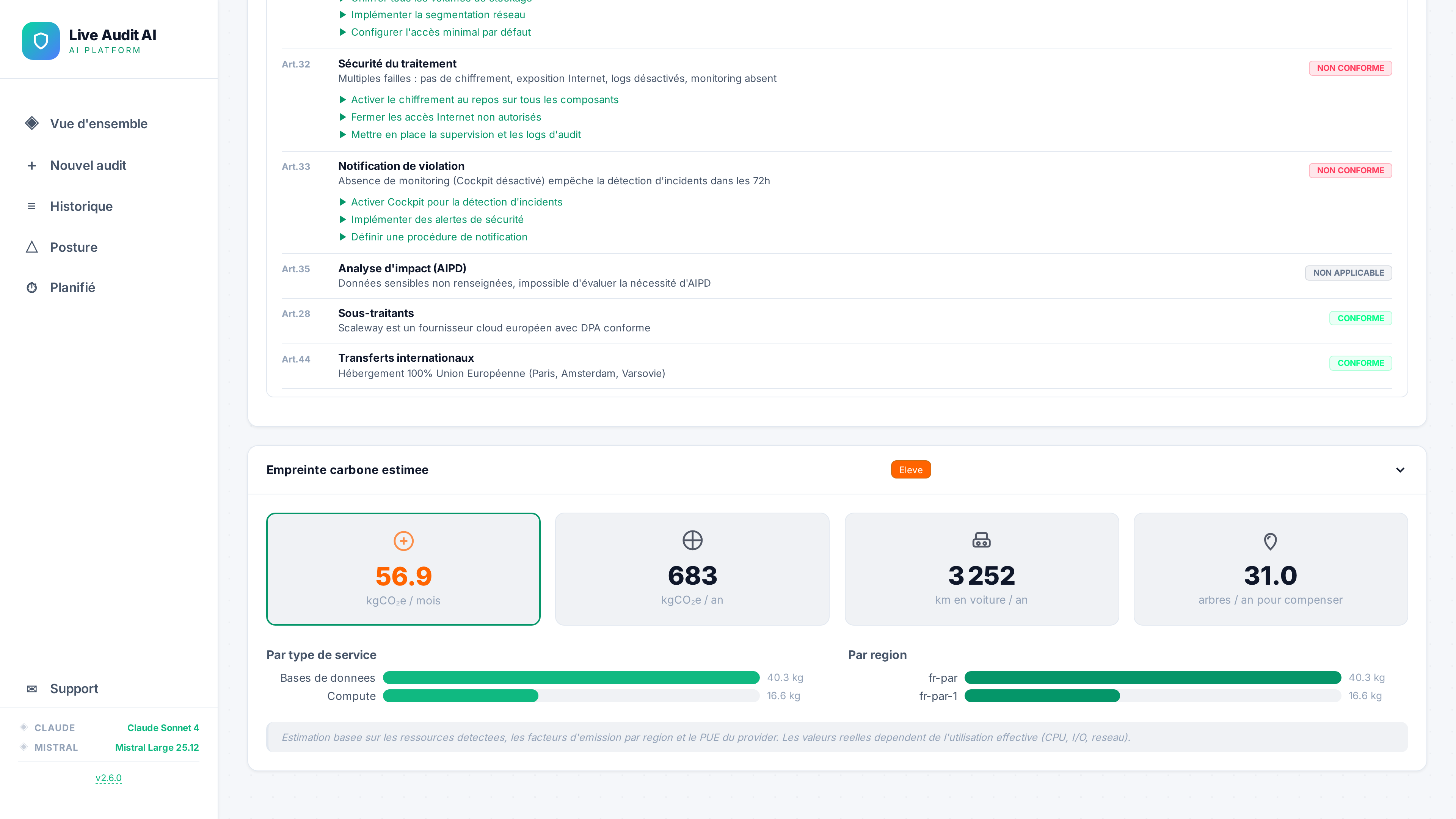This screenshot has width=1456, height=819.
Task: Toggle the NON CONFORME badge on Art.32
Action: 1350,67
